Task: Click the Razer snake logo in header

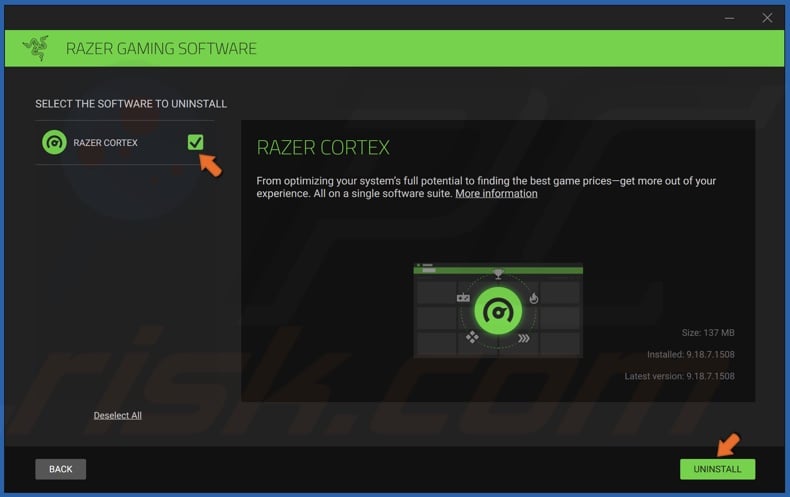Action: (36, 48)
